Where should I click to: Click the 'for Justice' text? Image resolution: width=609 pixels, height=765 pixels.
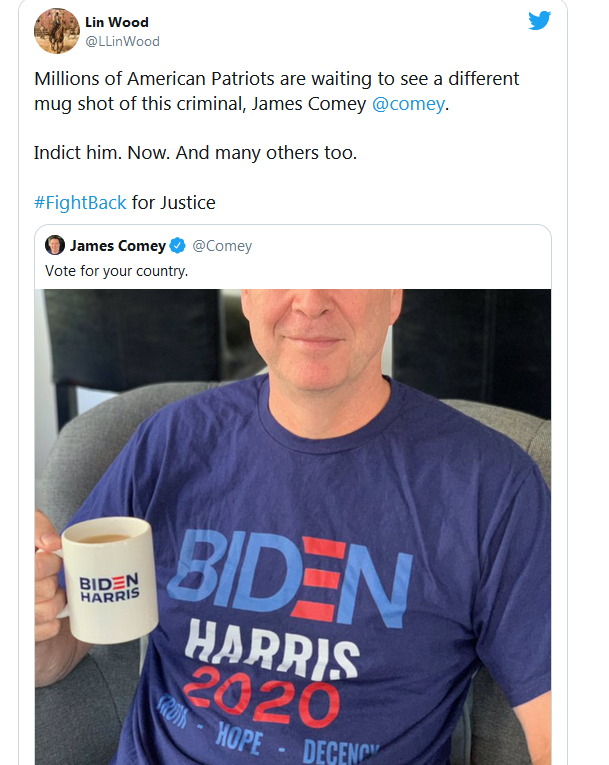point(174,202)
